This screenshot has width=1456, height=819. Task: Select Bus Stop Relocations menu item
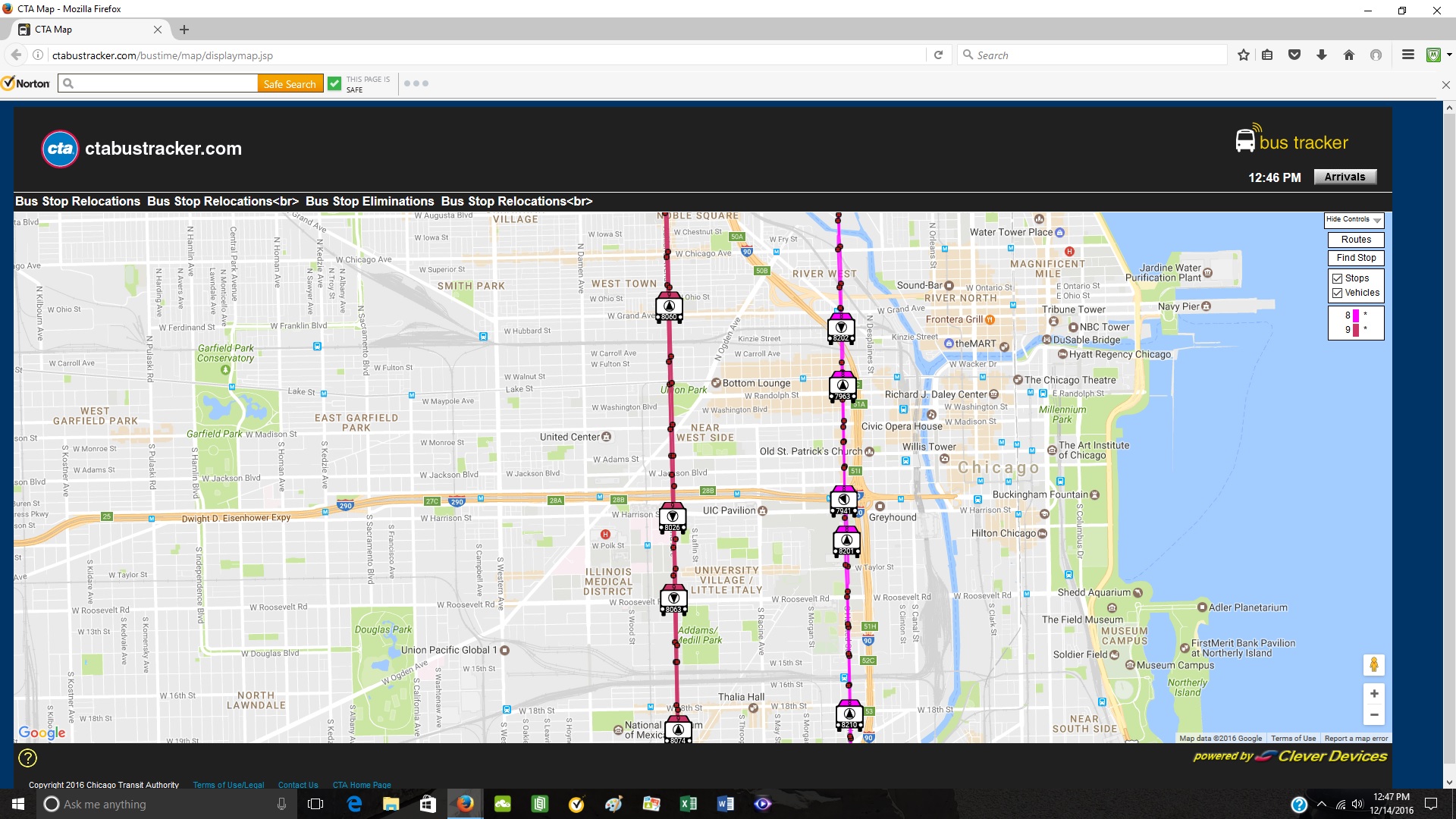pos(78,201)
